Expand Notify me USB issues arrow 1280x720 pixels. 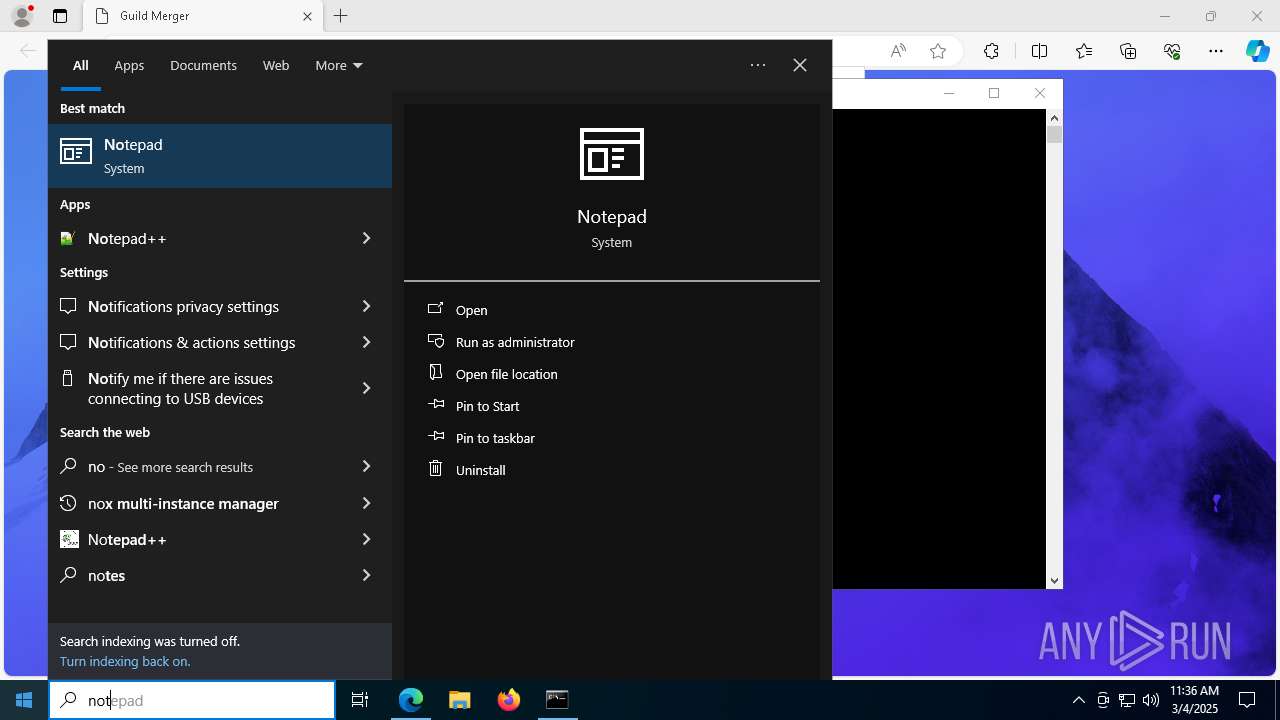coord(366,388)
